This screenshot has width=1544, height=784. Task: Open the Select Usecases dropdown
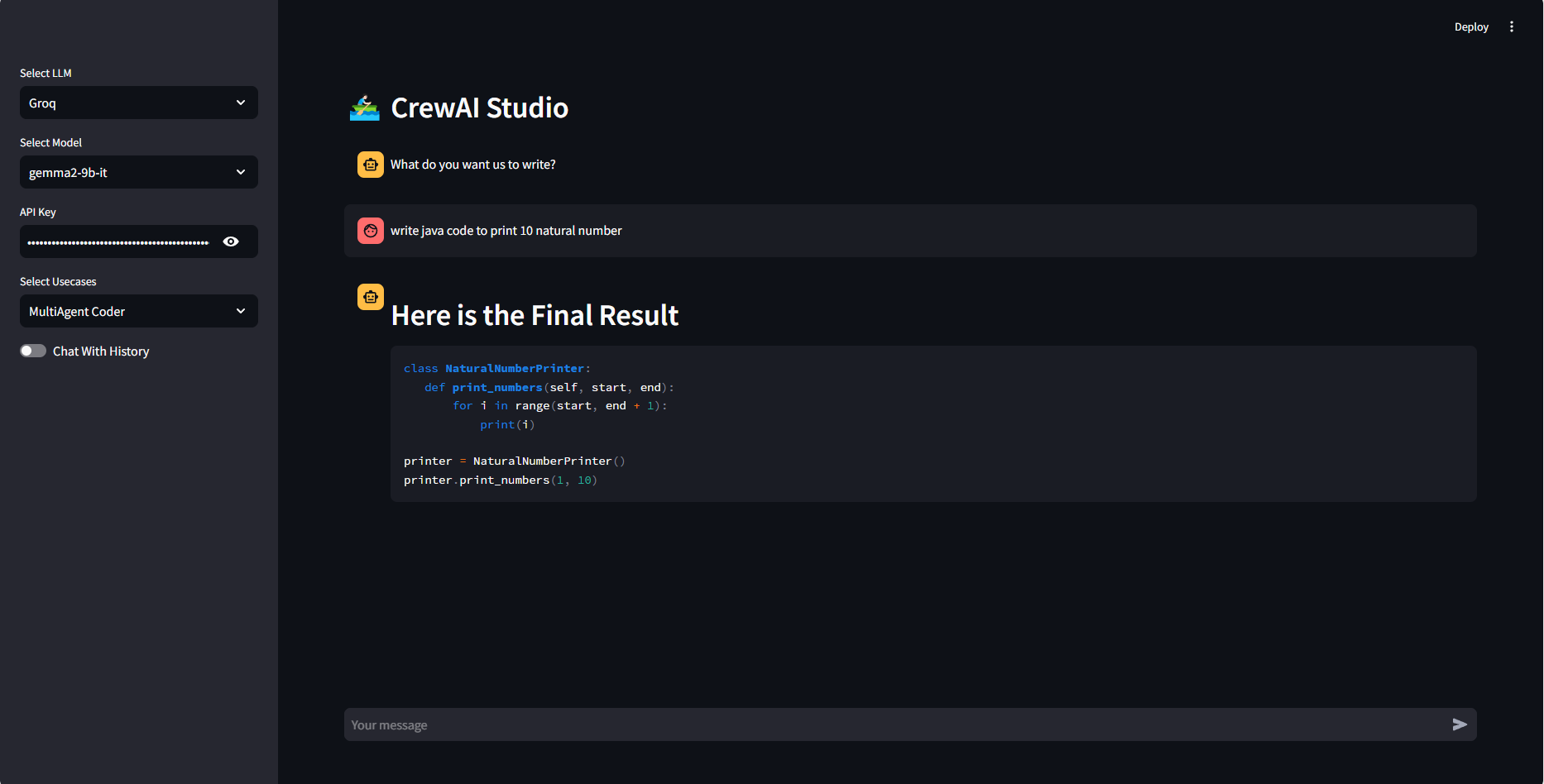click(137, 311)
